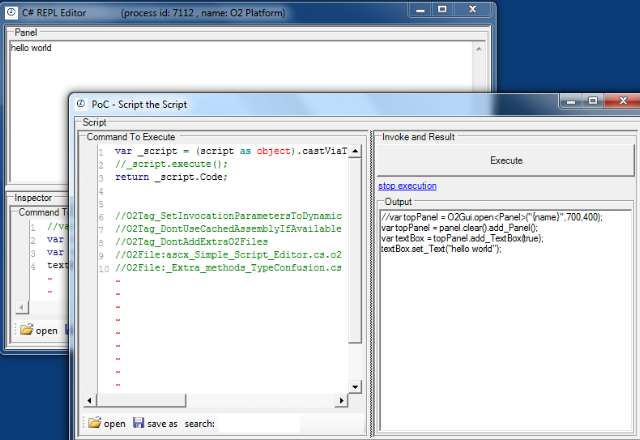Click the left arrow of horizontal scrollbar

coord(89,401)
